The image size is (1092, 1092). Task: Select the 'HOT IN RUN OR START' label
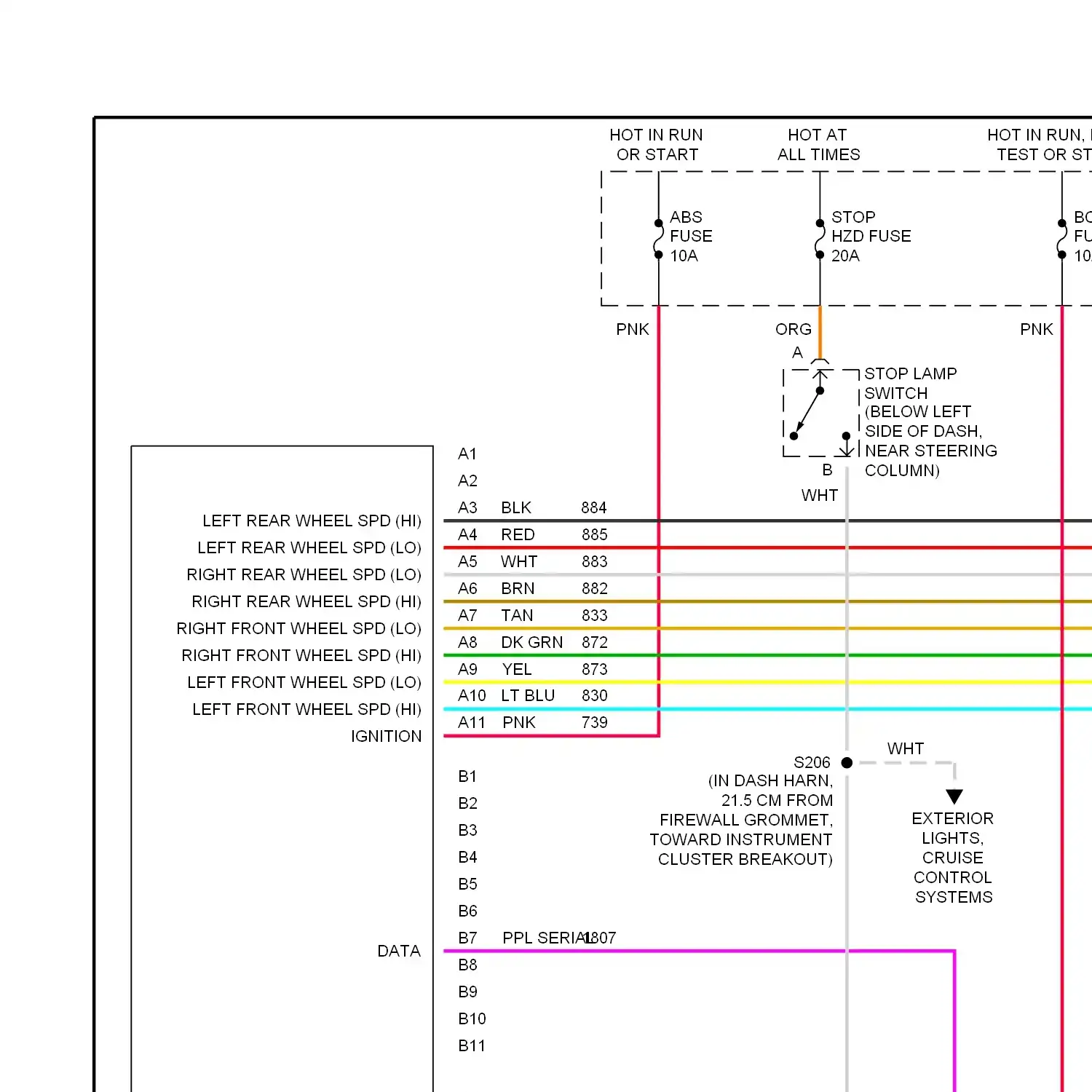[657, 145]
